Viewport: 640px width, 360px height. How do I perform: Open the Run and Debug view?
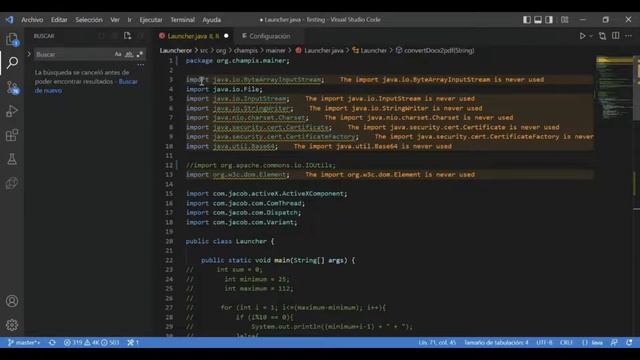click(x=12, y=111)
